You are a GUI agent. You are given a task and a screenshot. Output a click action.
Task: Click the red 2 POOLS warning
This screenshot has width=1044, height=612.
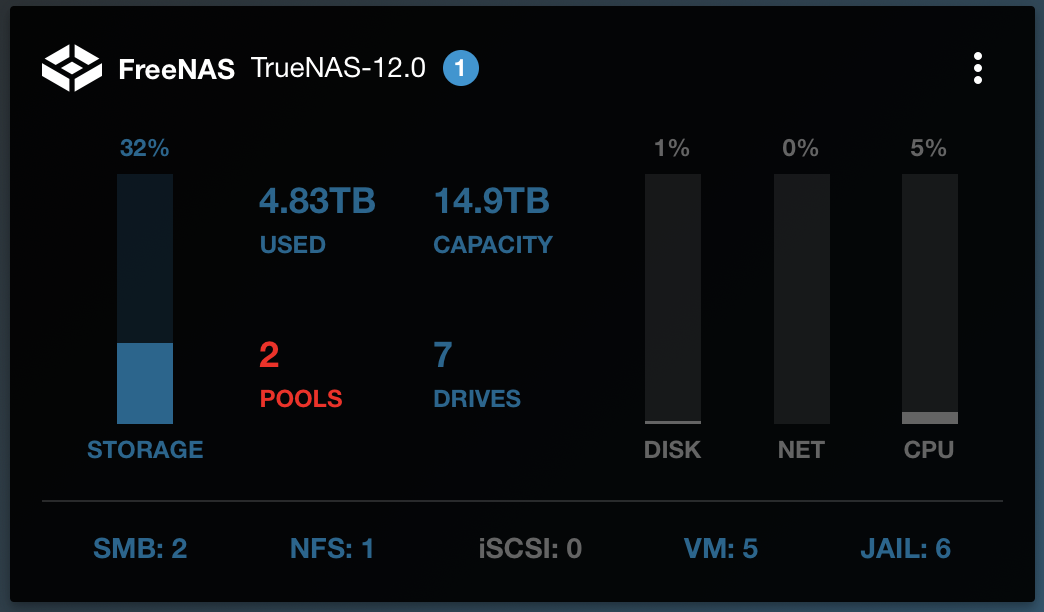point(301,374)
